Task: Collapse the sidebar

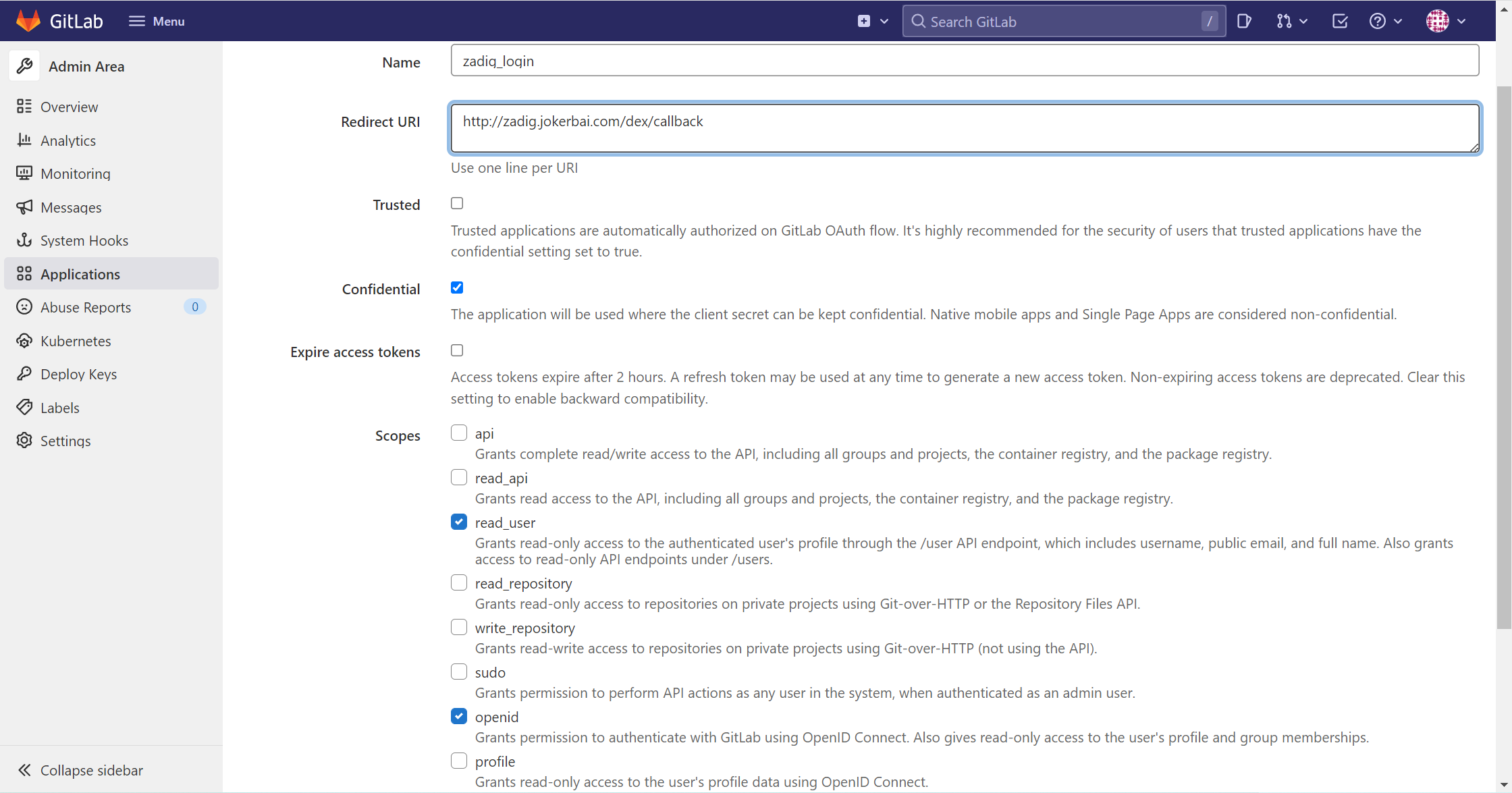Action: [111, 770]
